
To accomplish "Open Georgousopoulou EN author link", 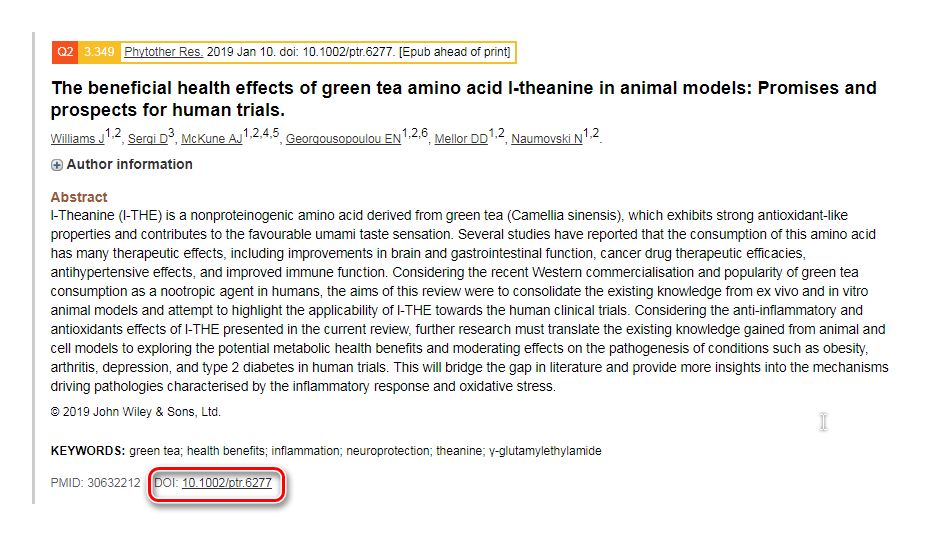I will point(343,139).
